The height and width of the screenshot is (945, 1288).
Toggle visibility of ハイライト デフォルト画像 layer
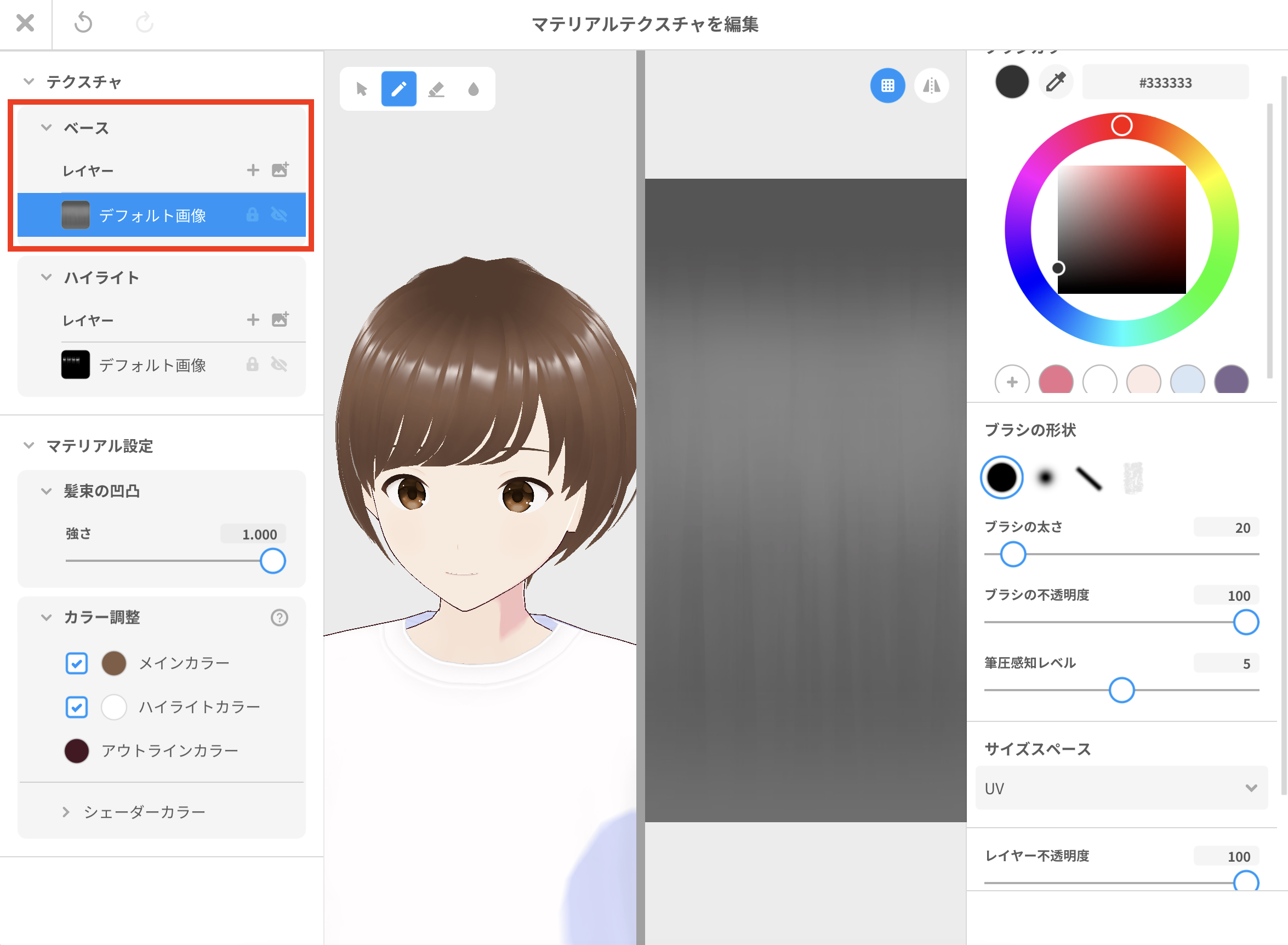[x=279, y=365]
